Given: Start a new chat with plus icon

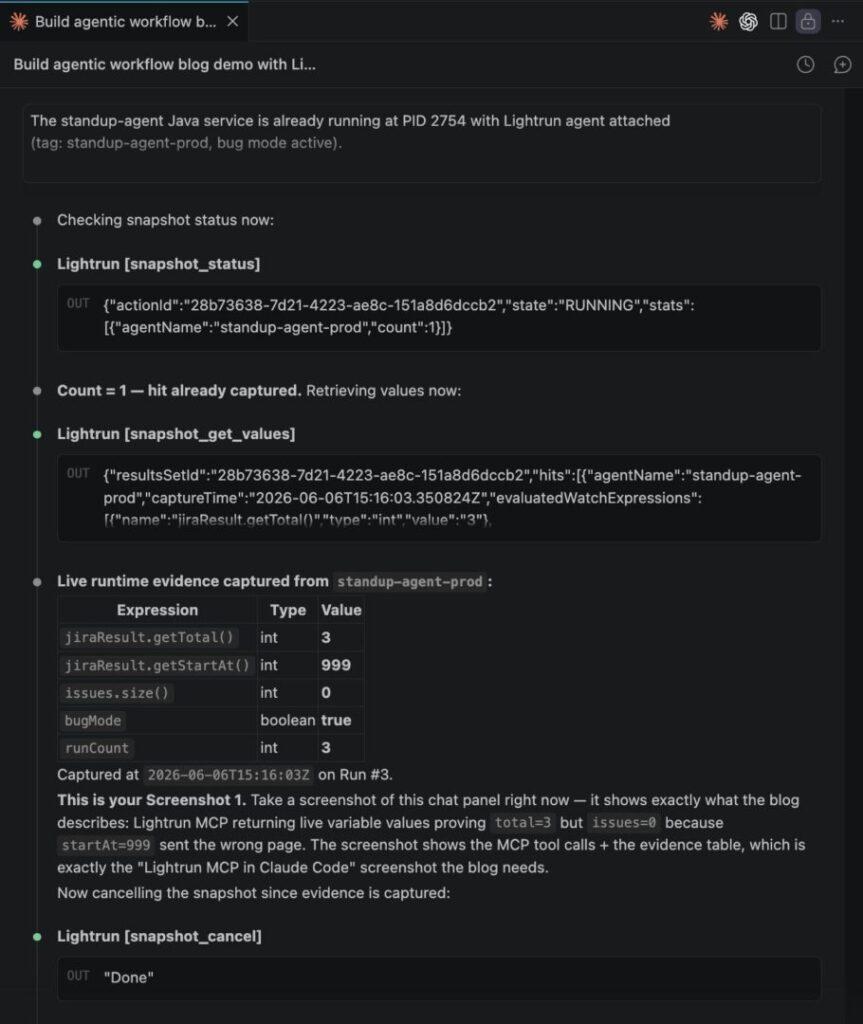Looking at the screenshot, I should click(x=842, y=65).
